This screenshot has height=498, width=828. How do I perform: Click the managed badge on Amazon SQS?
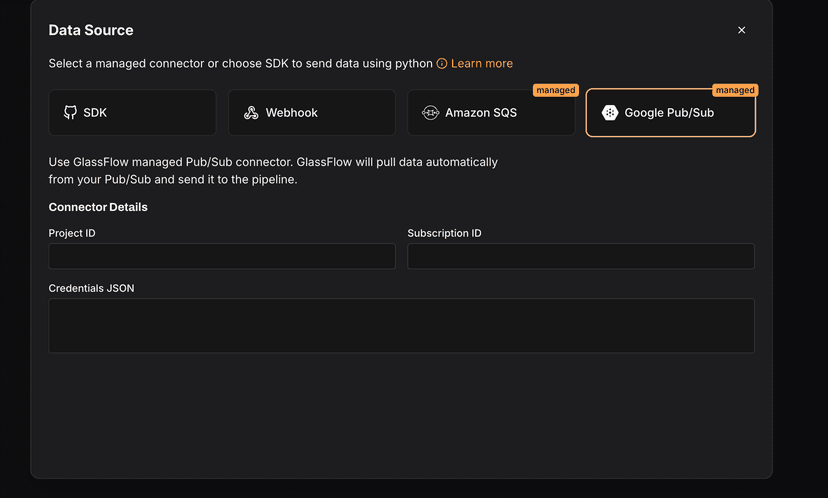click(556, 90)
